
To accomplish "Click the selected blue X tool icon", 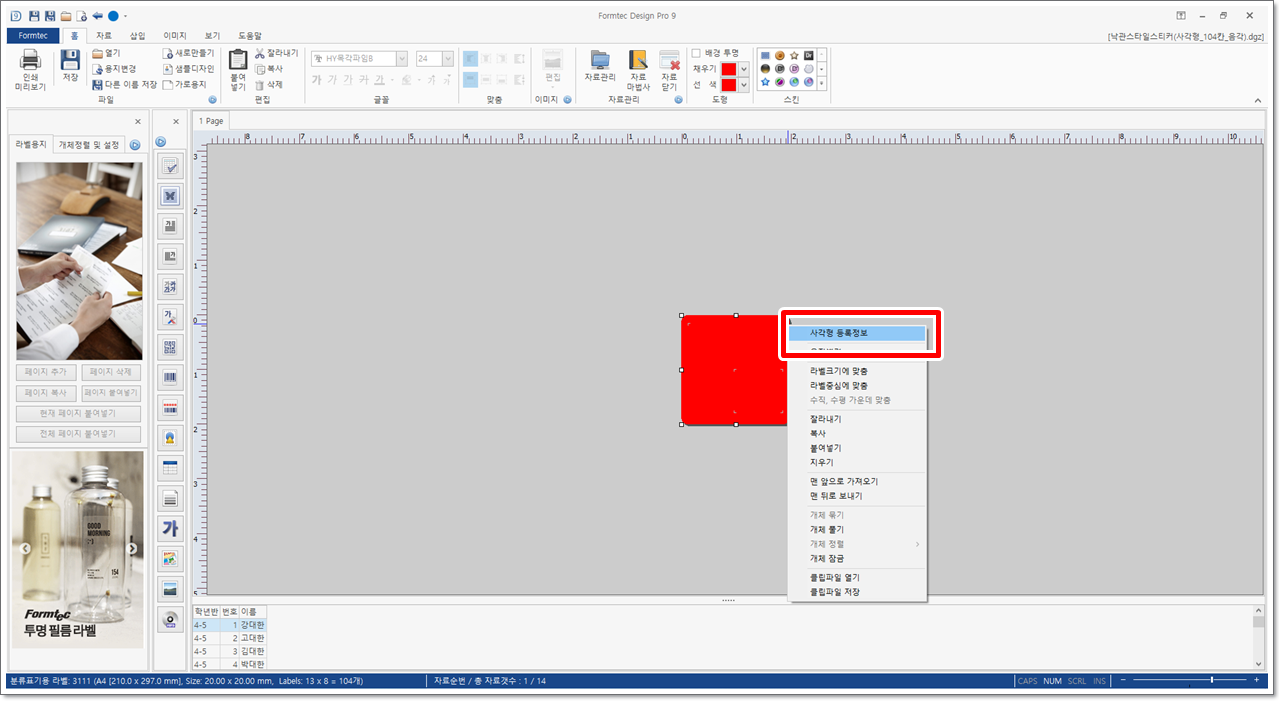I will tap(170, 196).
